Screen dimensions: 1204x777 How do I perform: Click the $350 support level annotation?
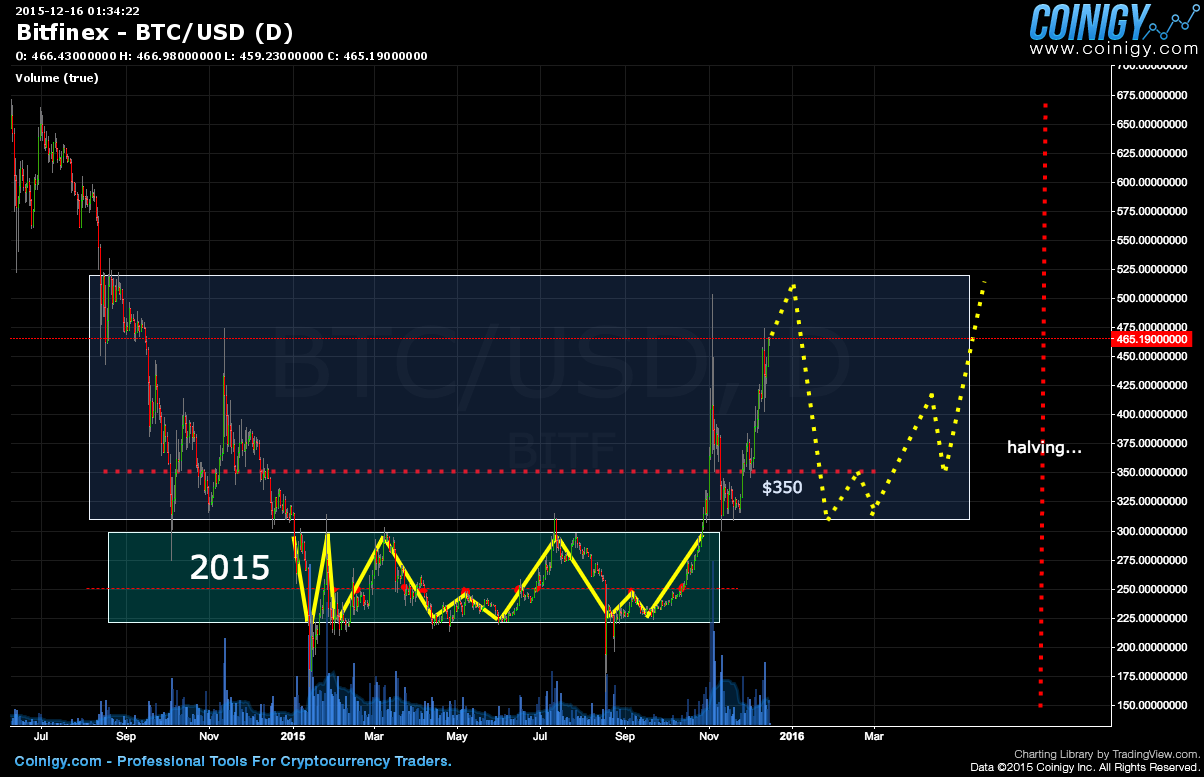(780, 488)
